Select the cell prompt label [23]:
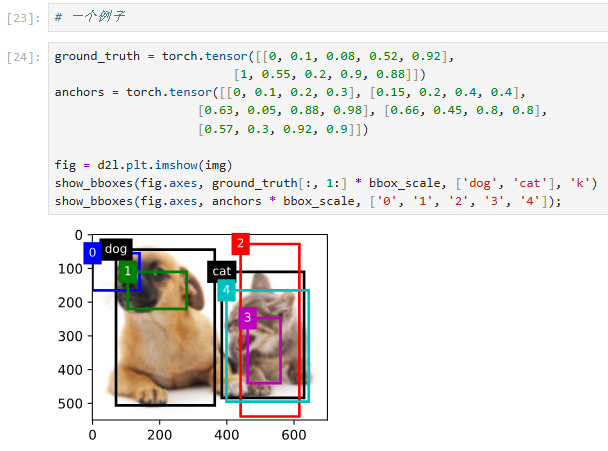The image size is (608, 451). (24, 18)
